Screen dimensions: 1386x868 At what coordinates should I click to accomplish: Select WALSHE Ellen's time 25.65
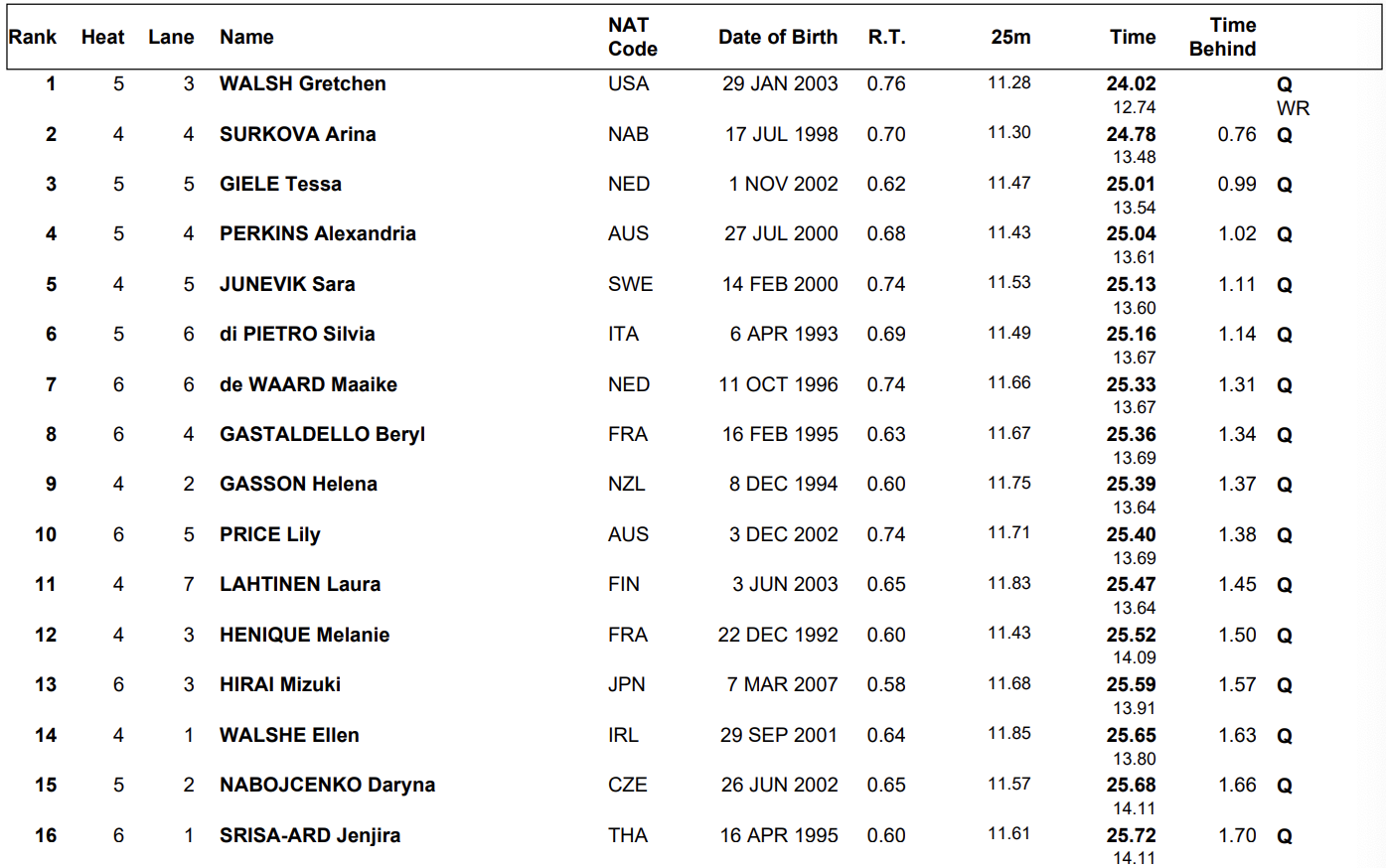coord(1131,735)
